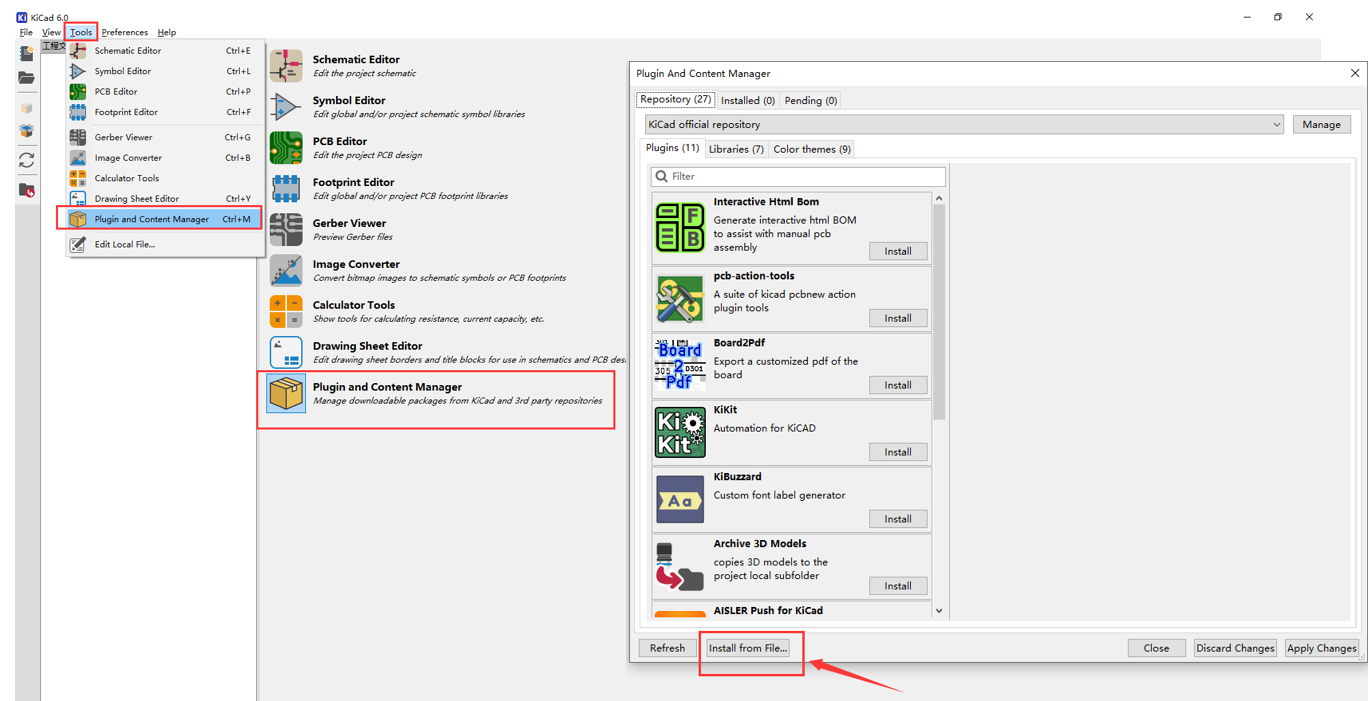Image resolution: width=1368 pixels, height=701 pixels.
Task: Click the KiKit plugin icon
Action: click(680, 432)
